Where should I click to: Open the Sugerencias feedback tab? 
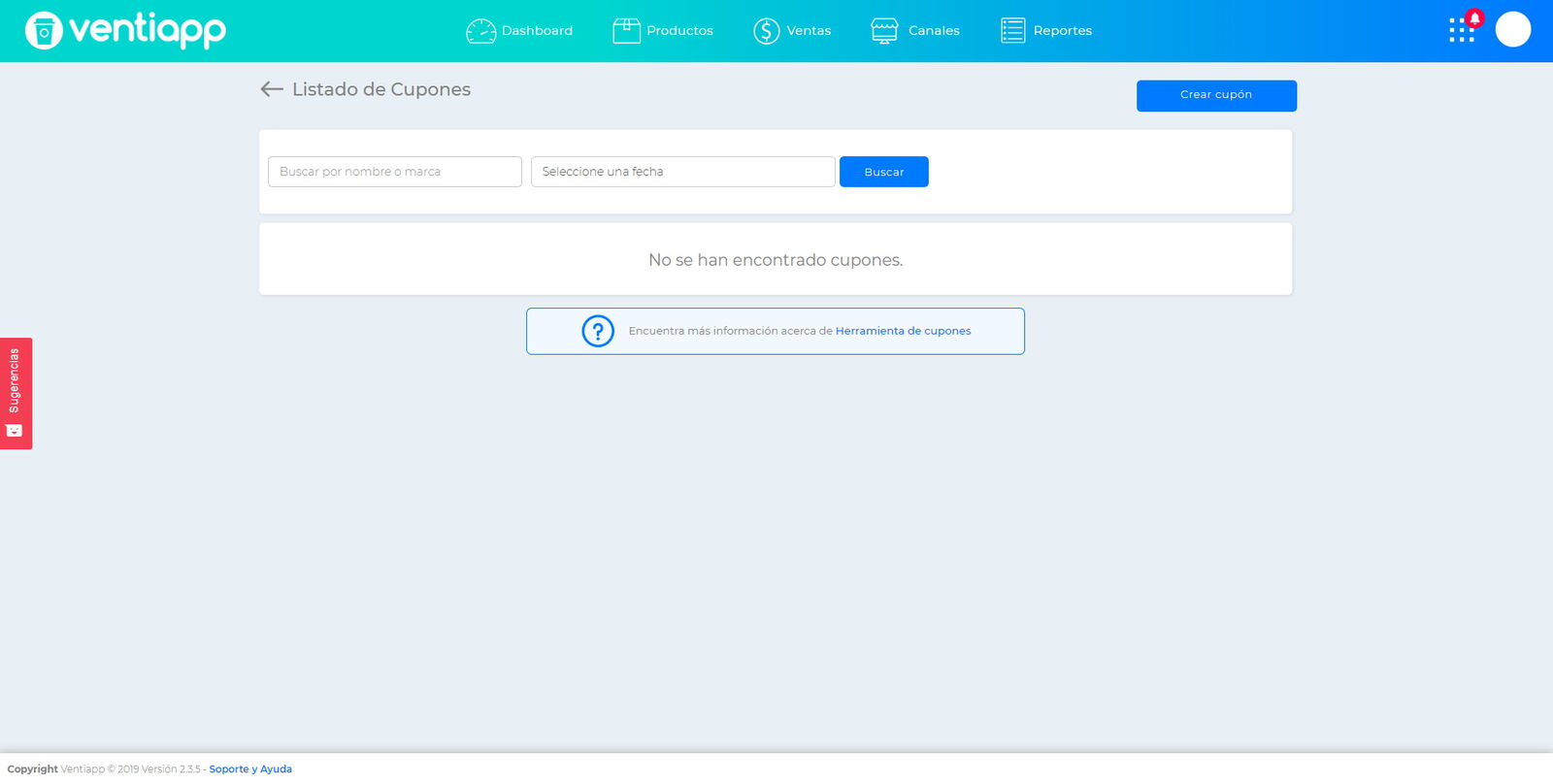16,393
